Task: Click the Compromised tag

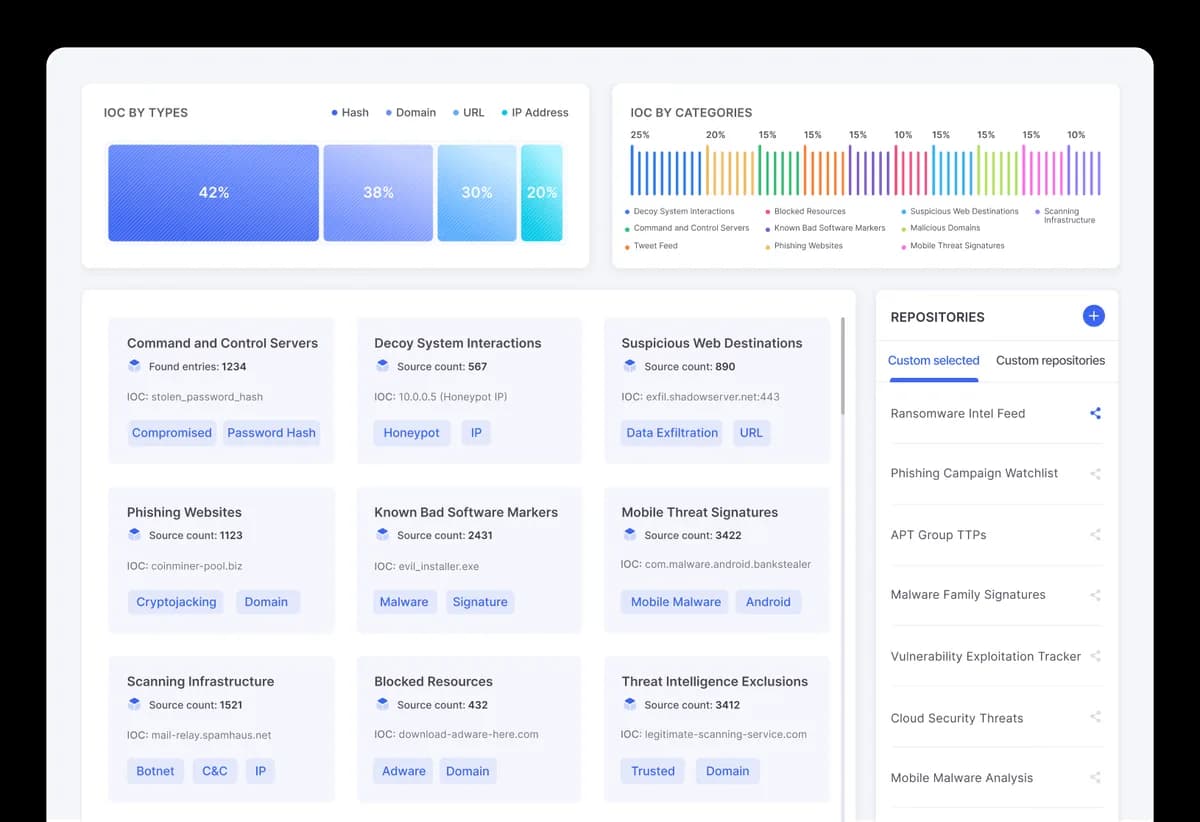Action: [172, 433]
